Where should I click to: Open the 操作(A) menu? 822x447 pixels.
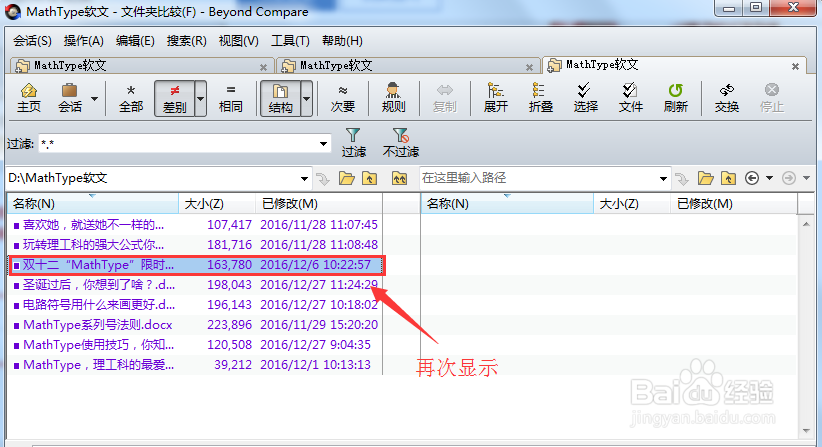coord(83,41)
